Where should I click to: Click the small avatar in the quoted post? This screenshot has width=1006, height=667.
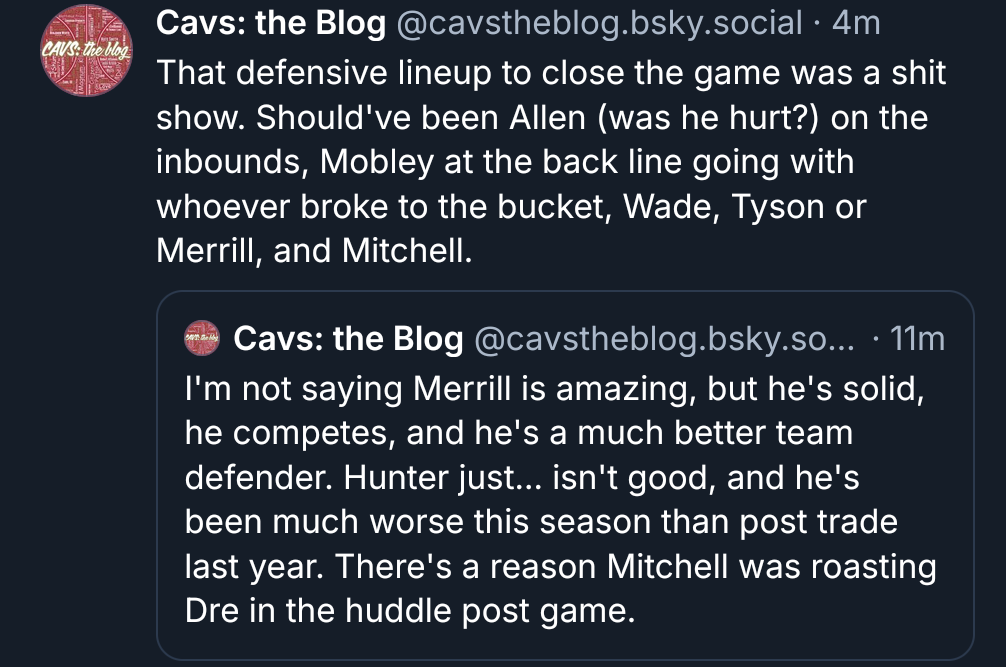(203, 339)
